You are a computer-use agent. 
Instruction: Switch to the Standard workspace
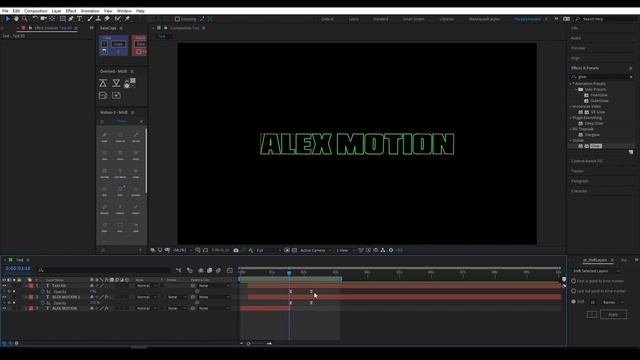(x=380, y=19)
